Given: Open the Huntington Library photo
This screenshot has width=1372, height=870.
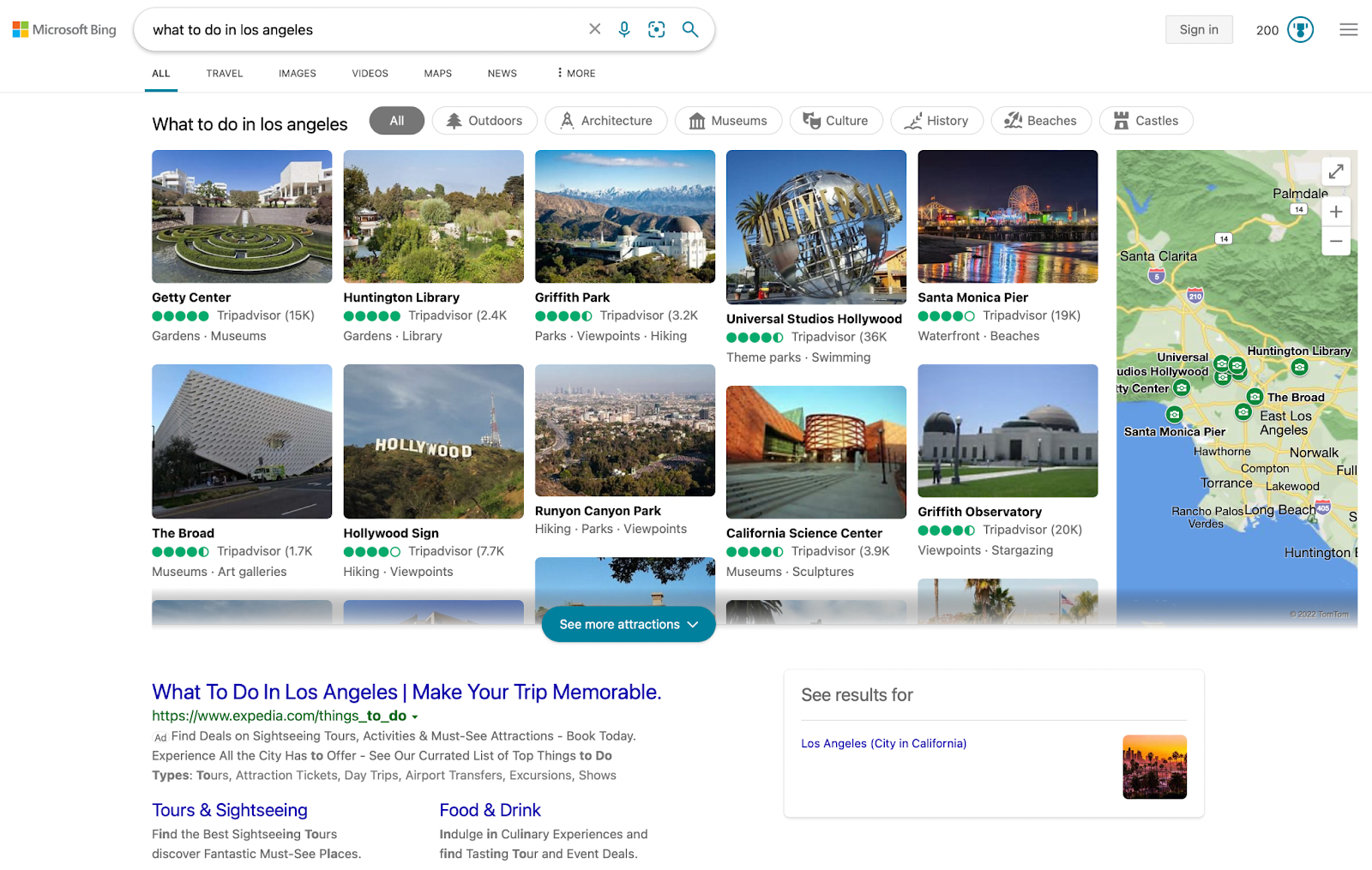Looking at the screenshot, I should click(434, 216).
